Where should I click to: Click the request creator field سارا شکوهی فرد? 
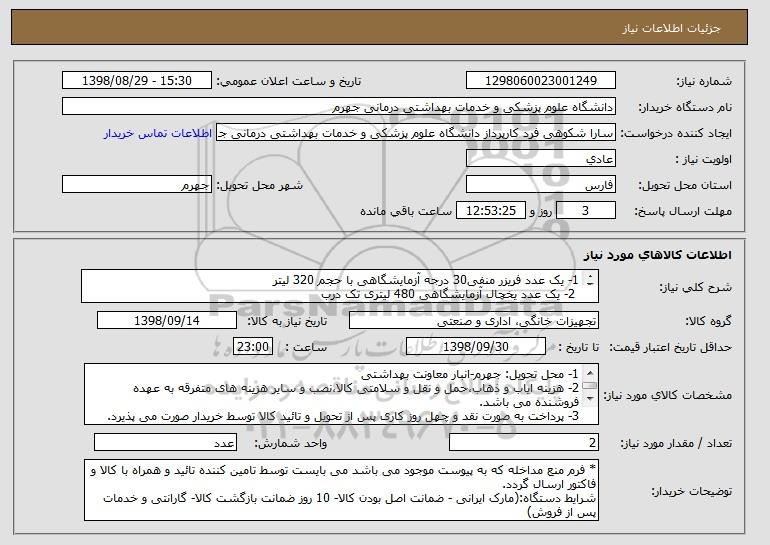coord(416,133)
